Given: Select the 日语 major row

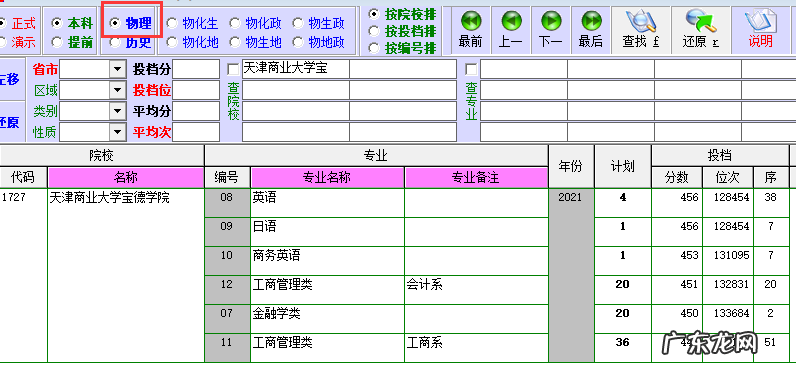Looking at the screenshot, I should pos(327,232).
